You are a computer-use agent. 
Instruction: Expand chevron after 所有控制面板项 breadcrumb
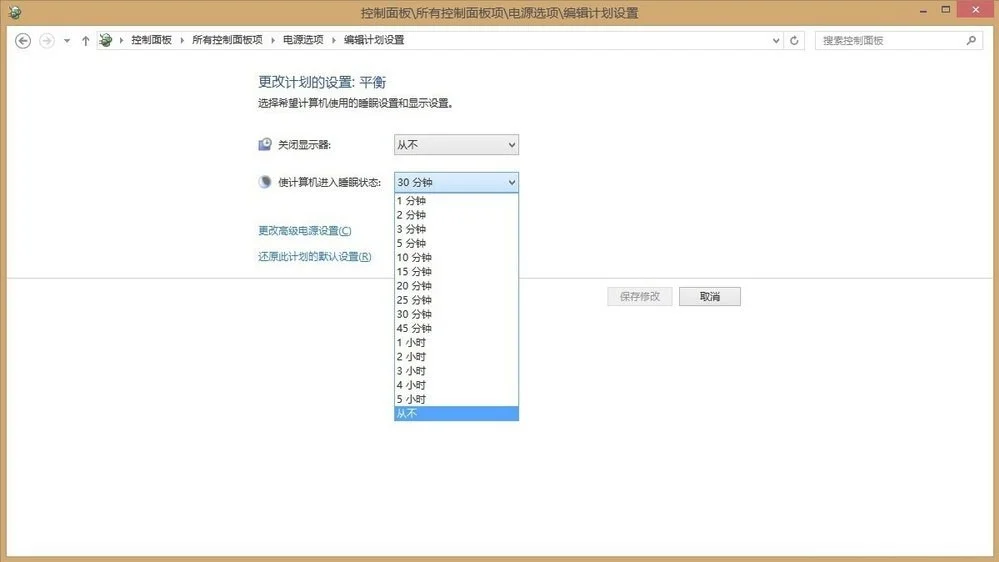click(273, 40)
